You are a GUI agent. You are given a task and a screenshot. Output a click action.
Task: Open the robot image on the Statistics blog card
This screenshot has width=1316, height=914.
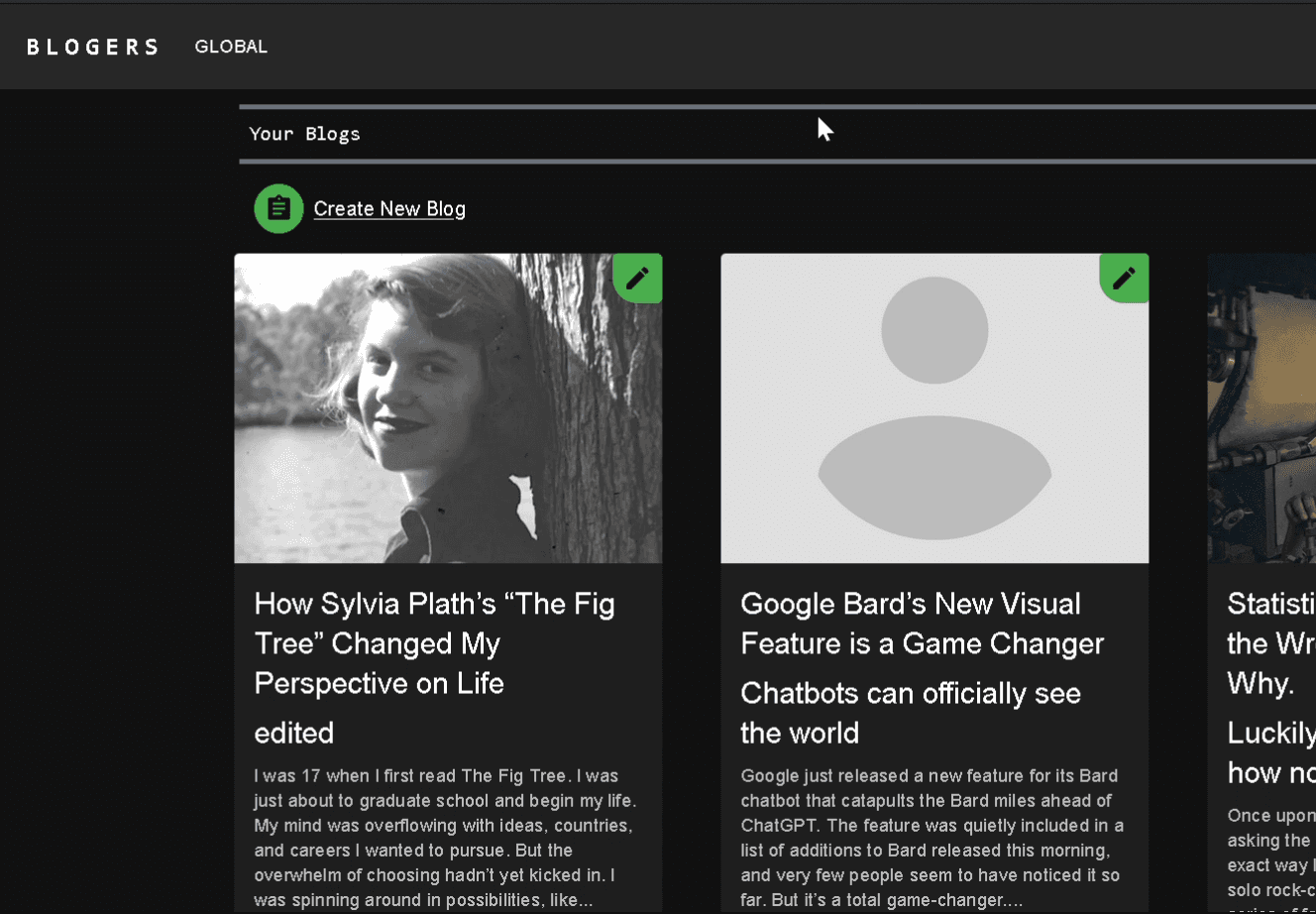1261,408
